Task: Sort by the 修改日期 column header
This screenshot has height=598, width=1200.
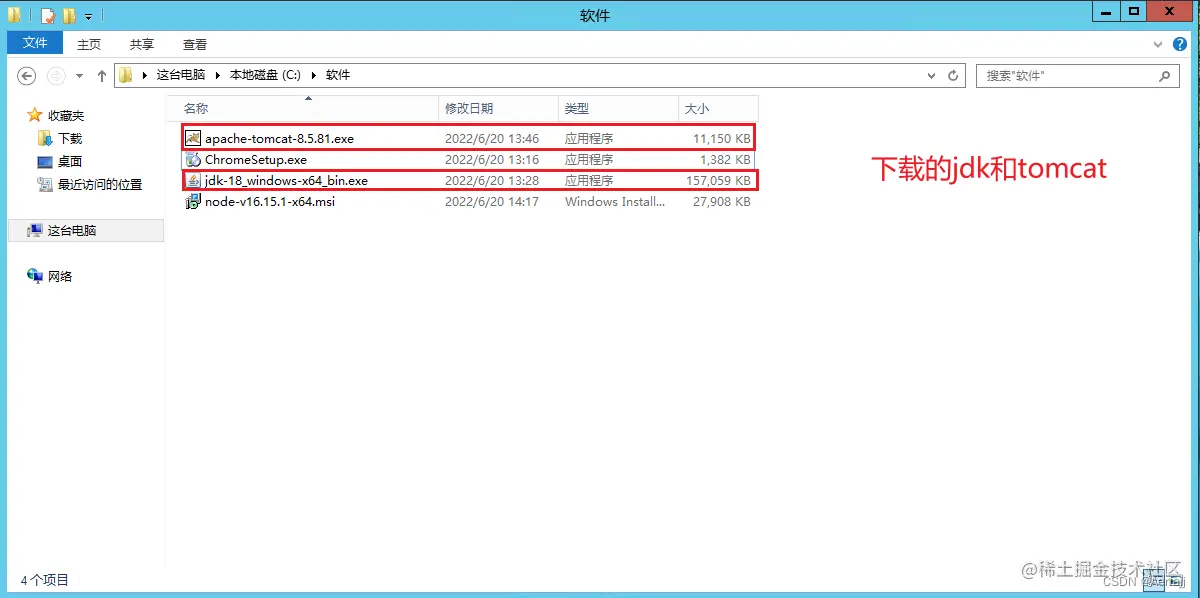Action: (x=499, y=108)
